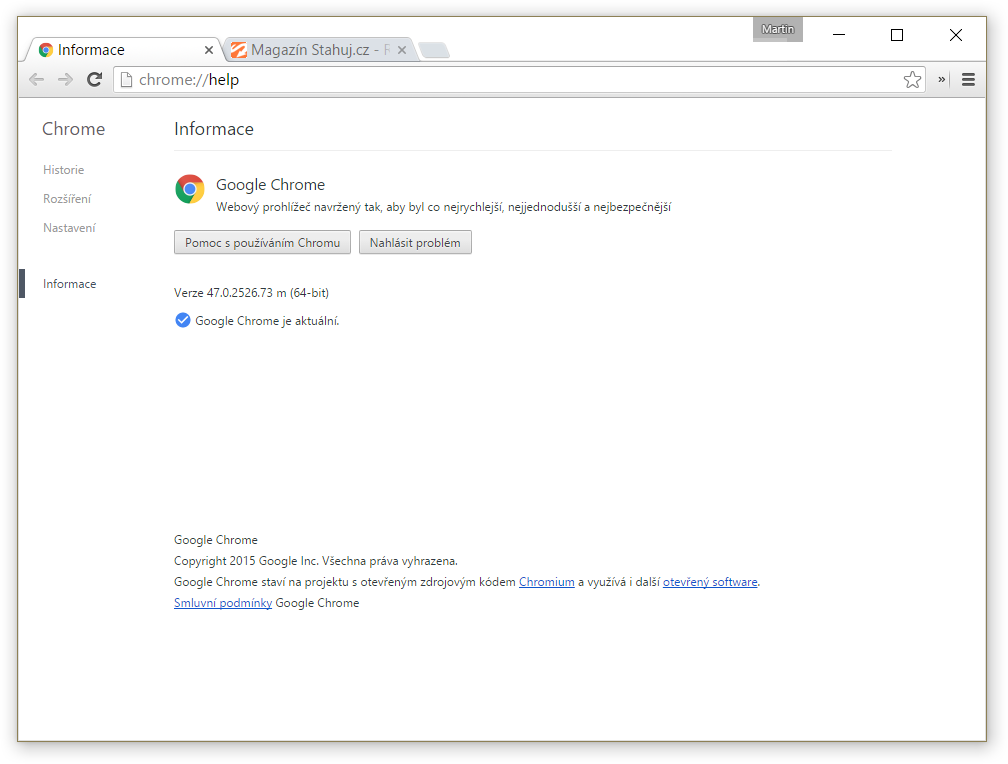Open the Martin profile switcher
The height and width of the screenshot is (764, 1008).
click(778, 30)
